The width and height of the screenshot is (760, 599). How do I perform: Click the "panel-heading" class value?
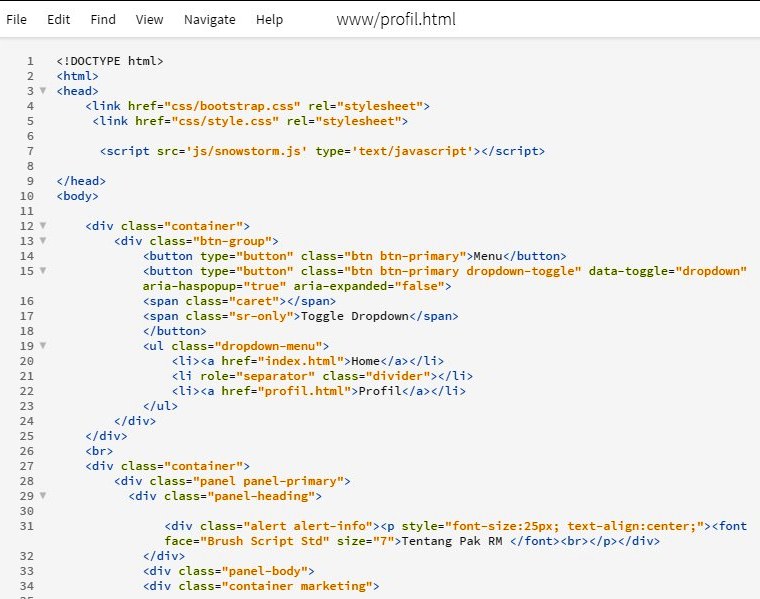(x=261, y=496)
